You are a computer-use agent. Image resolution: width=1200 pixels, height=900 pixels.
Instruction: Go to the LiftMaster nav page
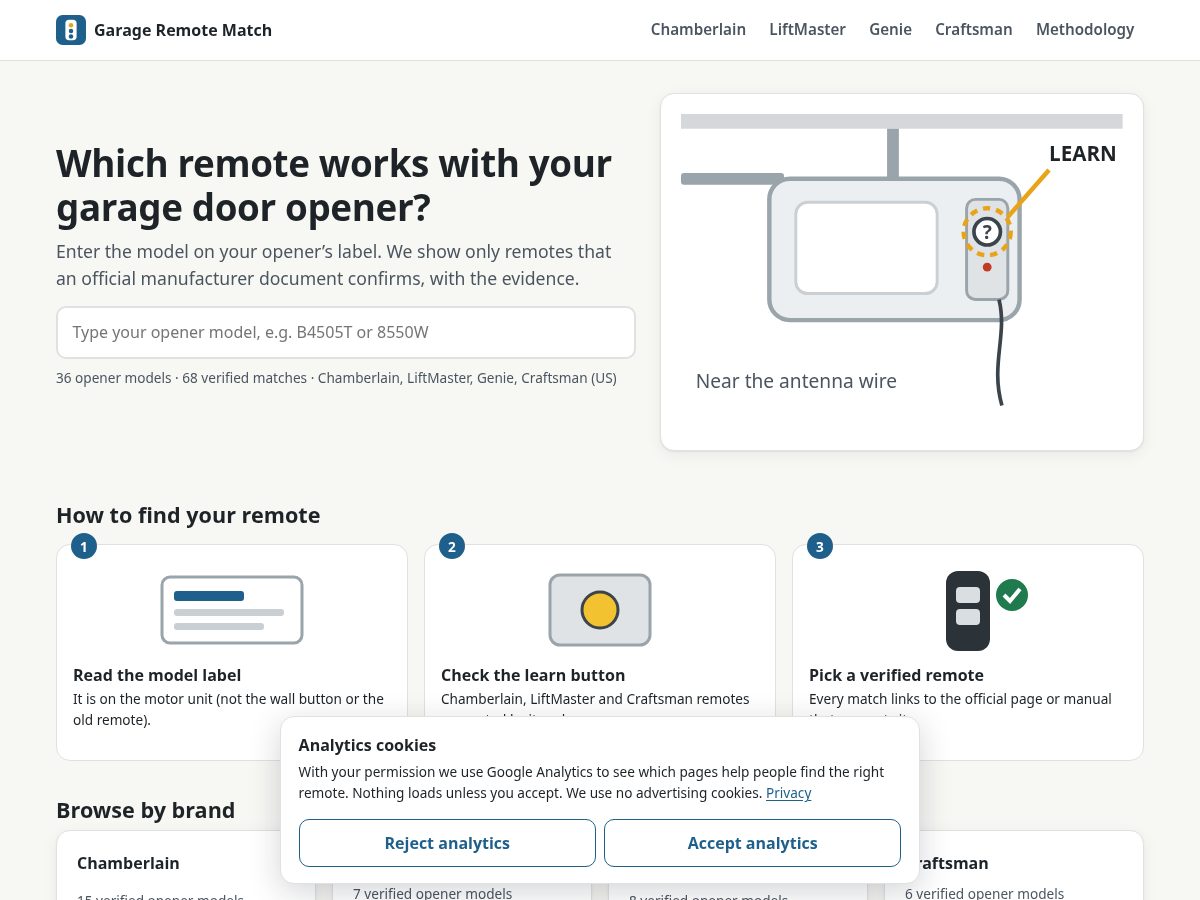click(807, 30)
